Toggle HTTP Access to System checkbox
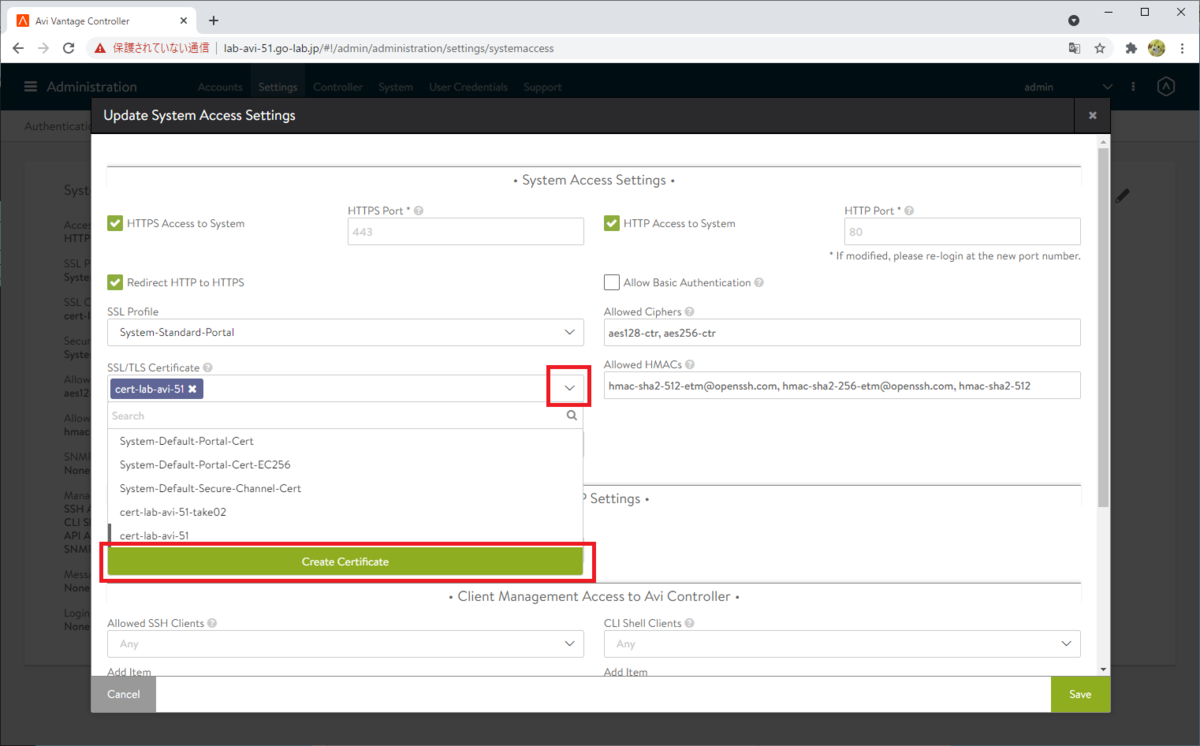 [x=612, y=223]
